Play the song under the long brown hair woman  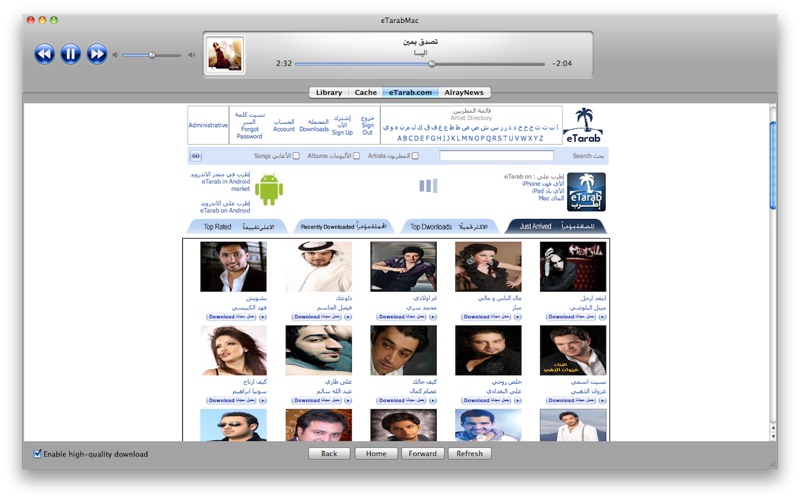[x=263, y=401]
